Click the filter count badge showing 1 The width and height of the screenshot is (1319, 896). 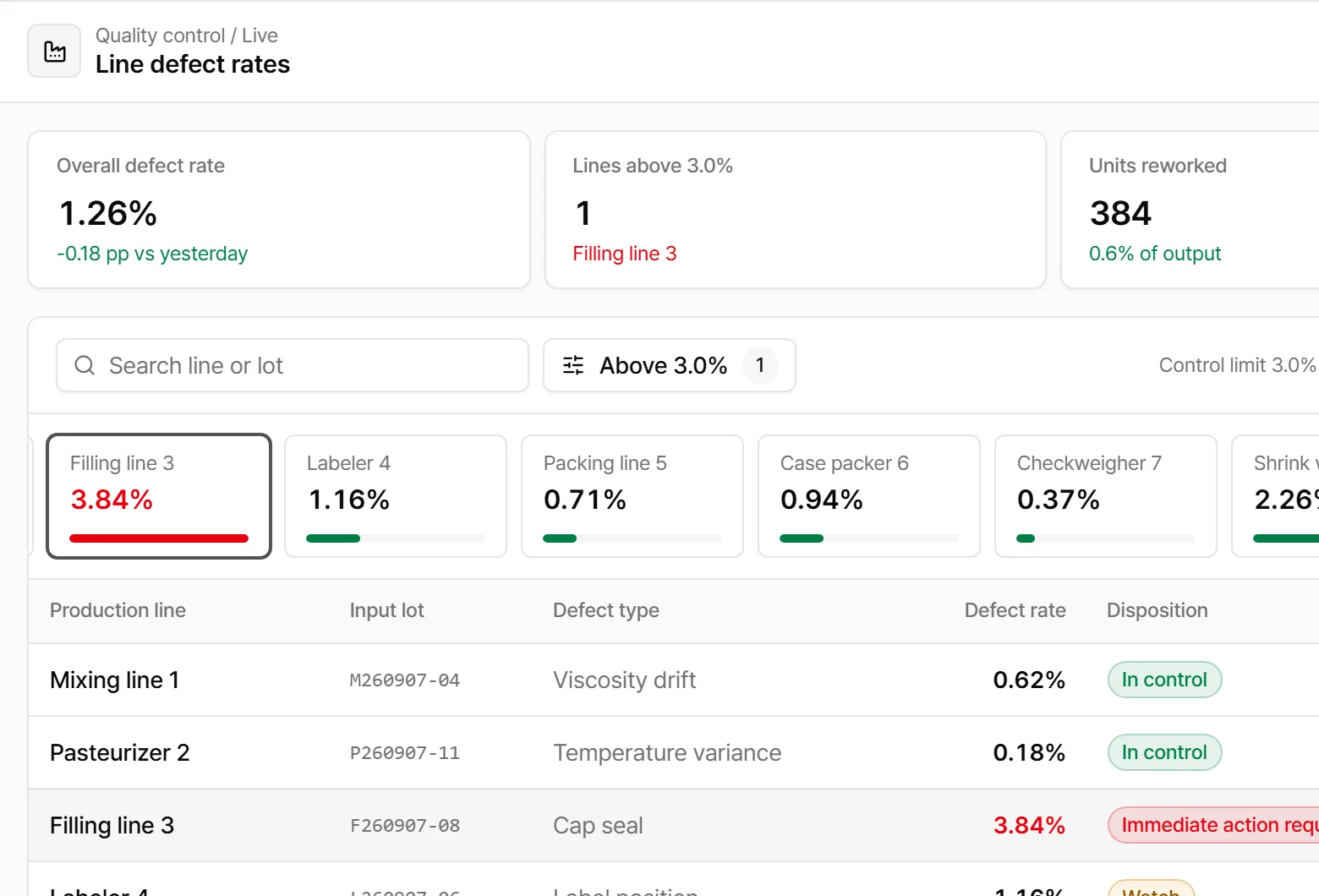click(x=760, y=365)
